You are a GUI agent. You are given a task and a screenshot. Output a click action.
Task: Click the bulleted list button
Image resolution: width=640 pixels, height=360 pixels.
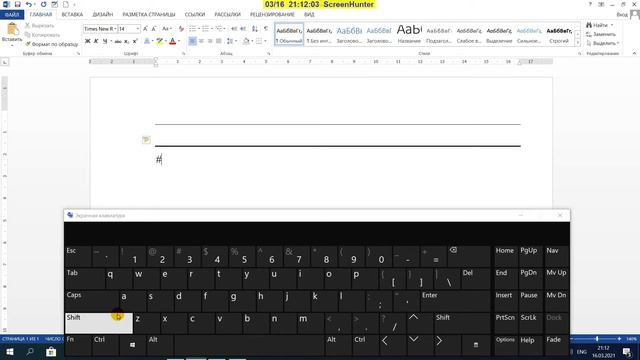pos(193,29)
